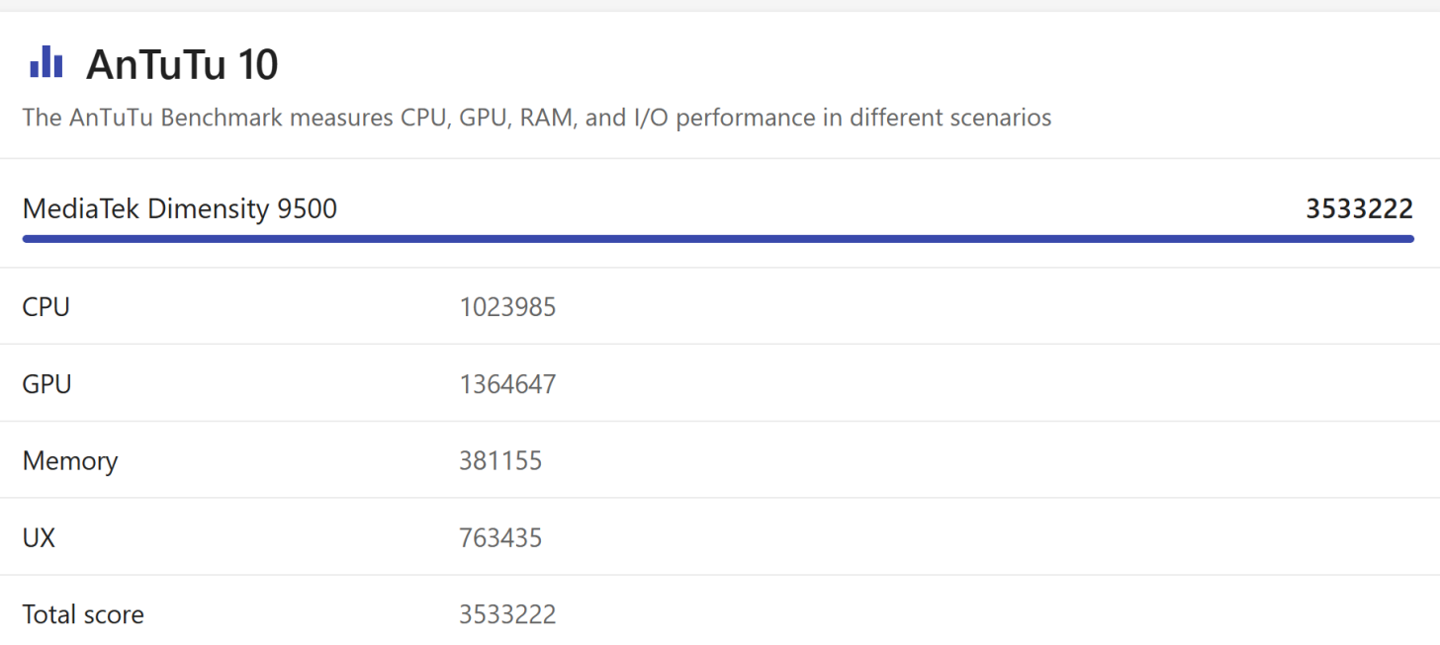Select the Memory score 381155
The image size is (1440, 645).
pyautogui.click(x=500, y=461)
